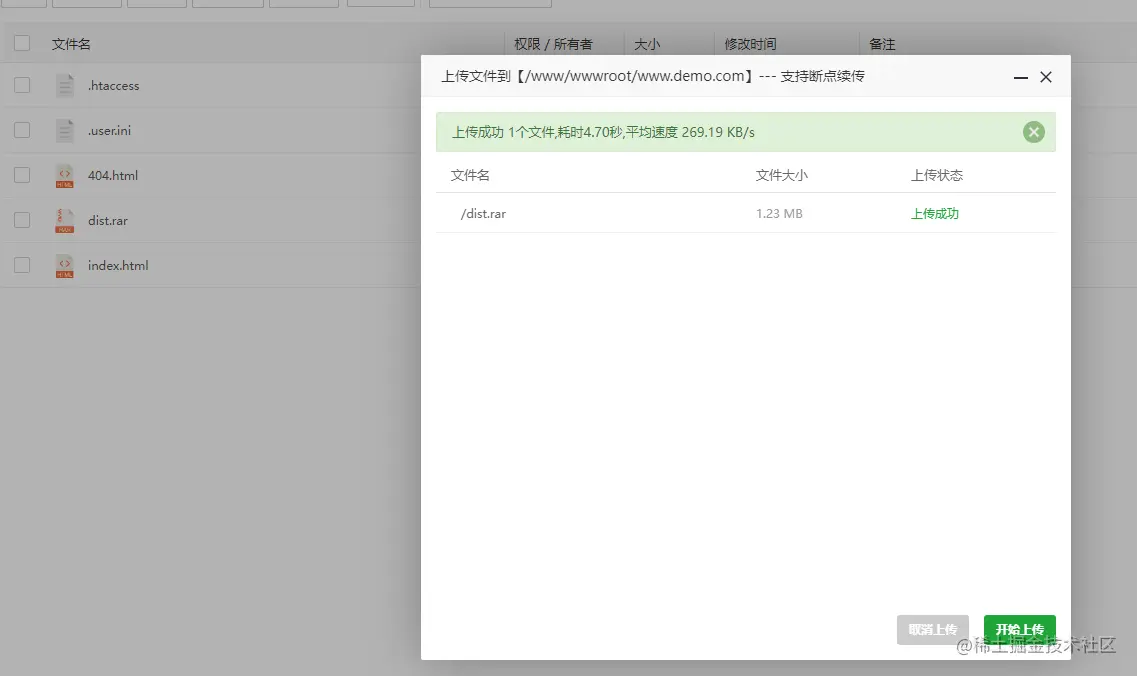Click the 取消上传 button

(933, 630)
